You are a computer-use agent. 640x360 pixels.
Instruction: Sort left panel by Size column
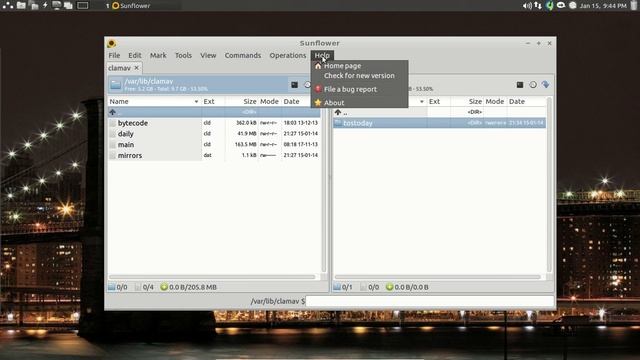(x=242, y=101)
